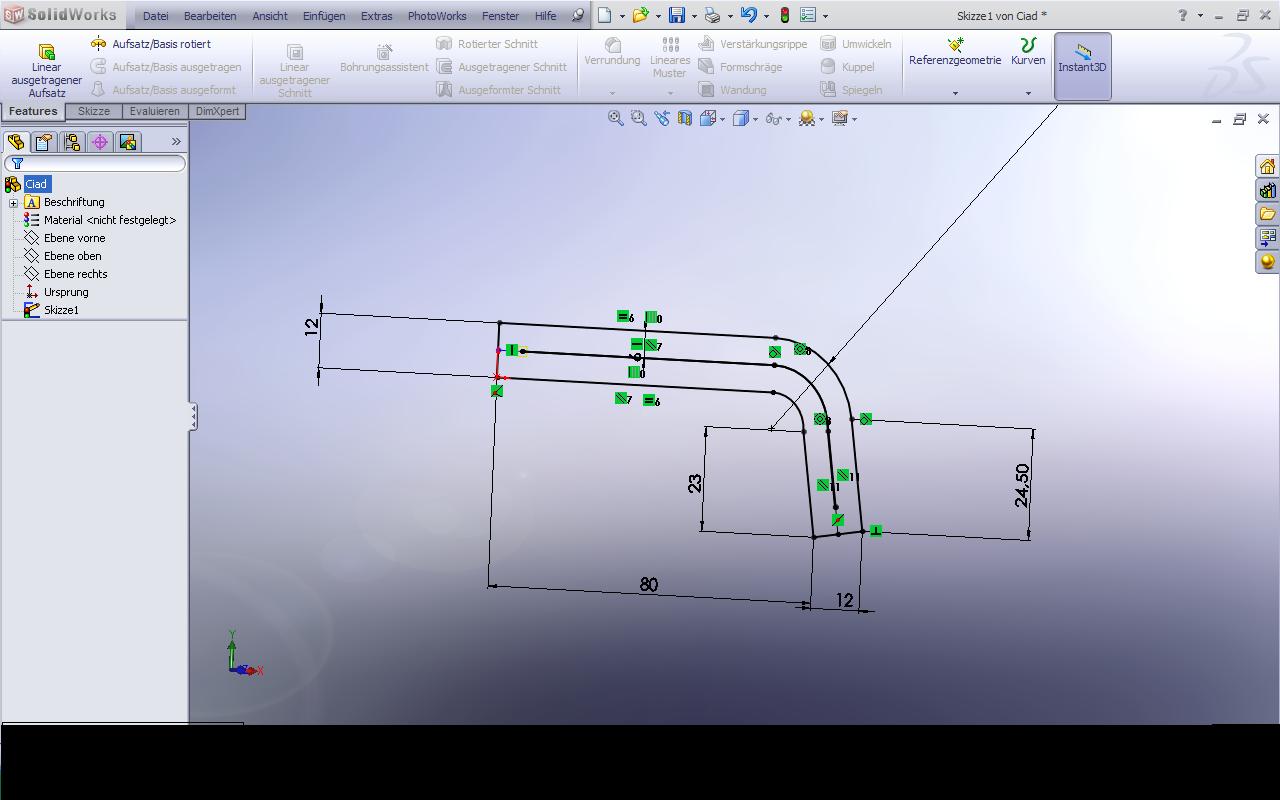Select Skizze1 in feature tree
The width and height of the screenshot is (1280, 800).
pyautogui.click(x=61, y=310)
